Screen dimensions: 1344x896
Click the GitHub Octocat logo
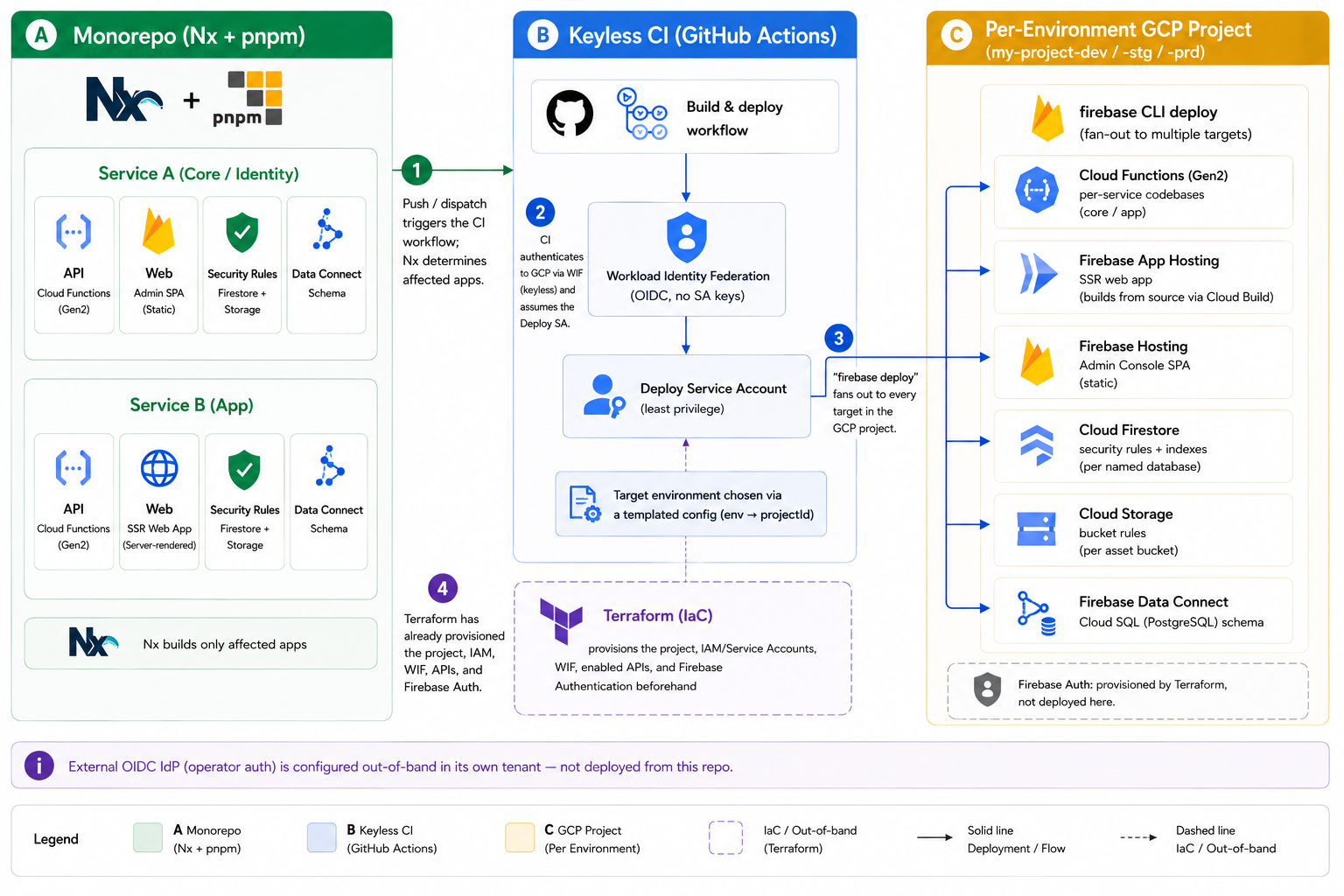click(570, 114)
